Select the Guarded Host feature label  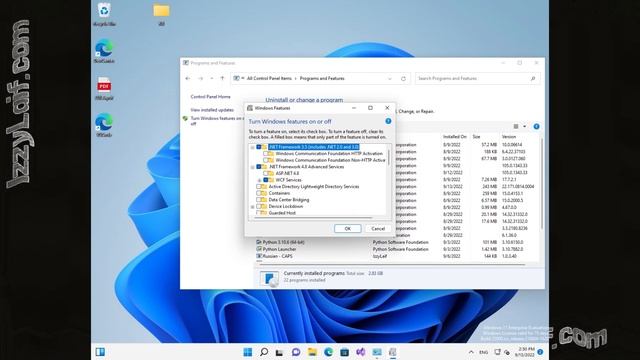click(282, 213)
